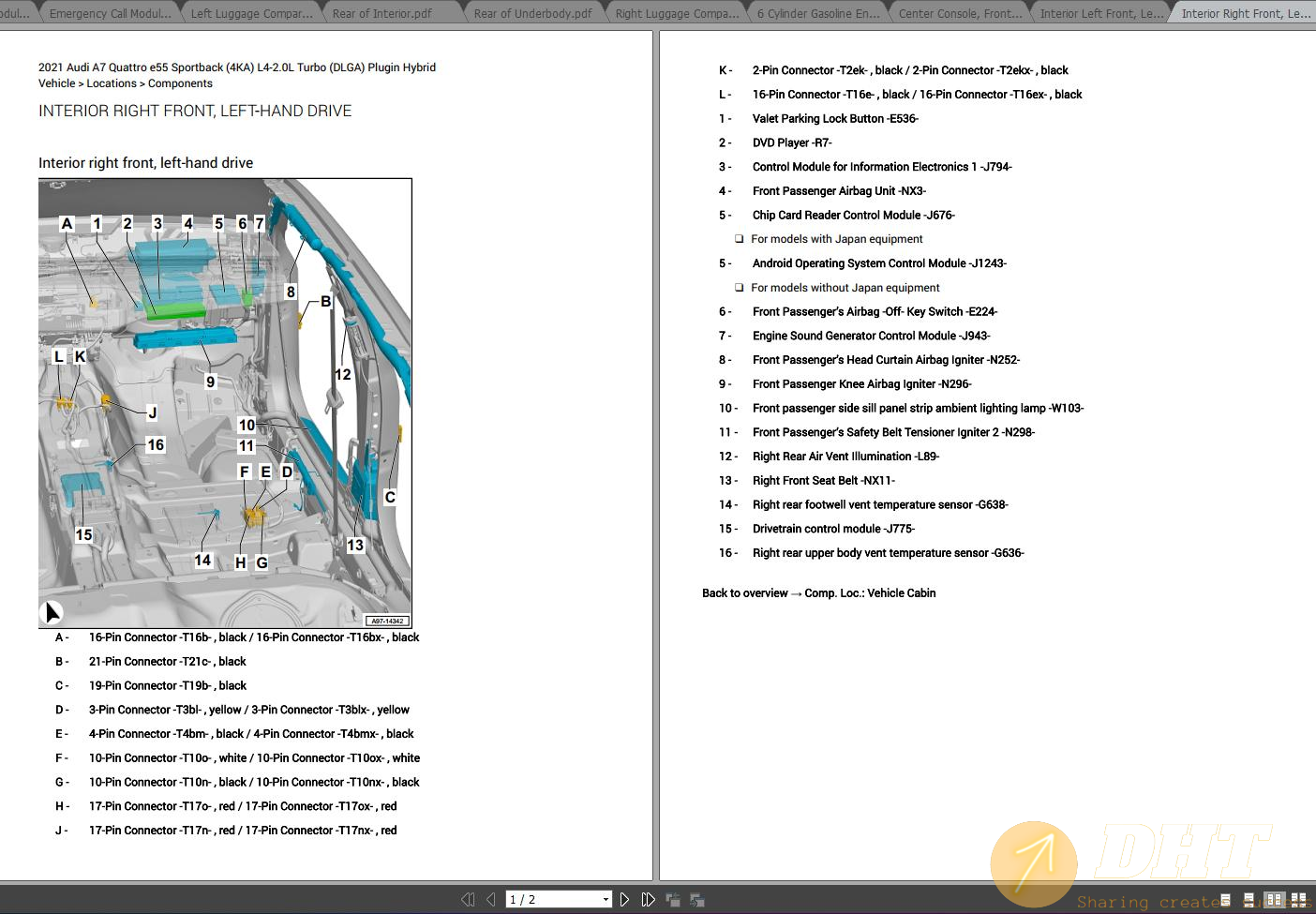
Task: Click the '2021 Audi A7 Quattro e55 Sportback' title line
Action: [x=237, y=67]
